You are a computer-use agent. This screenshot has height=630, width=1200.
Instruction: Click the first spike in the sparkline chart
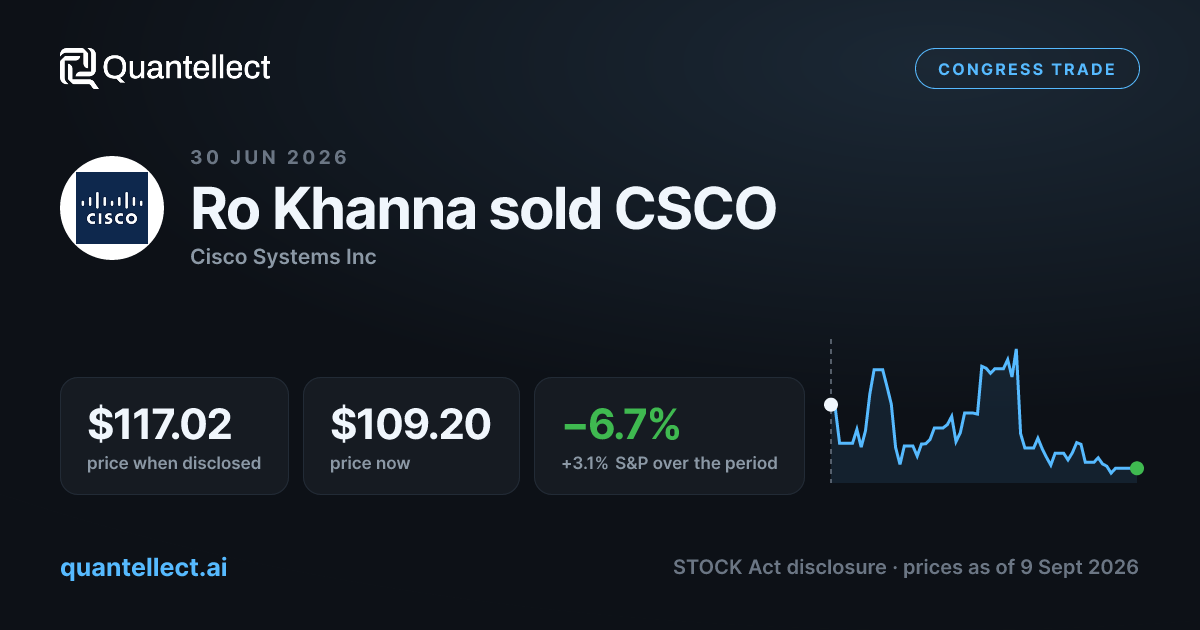click(879, 371)
